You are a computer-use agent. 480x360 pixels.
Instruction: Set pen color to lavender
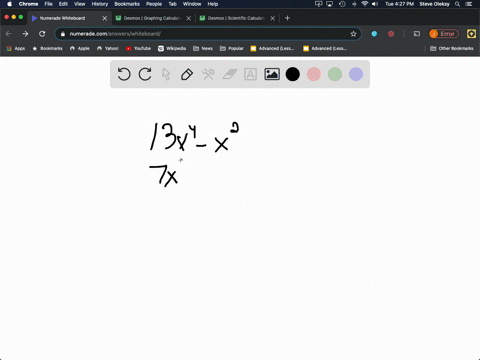356,74
